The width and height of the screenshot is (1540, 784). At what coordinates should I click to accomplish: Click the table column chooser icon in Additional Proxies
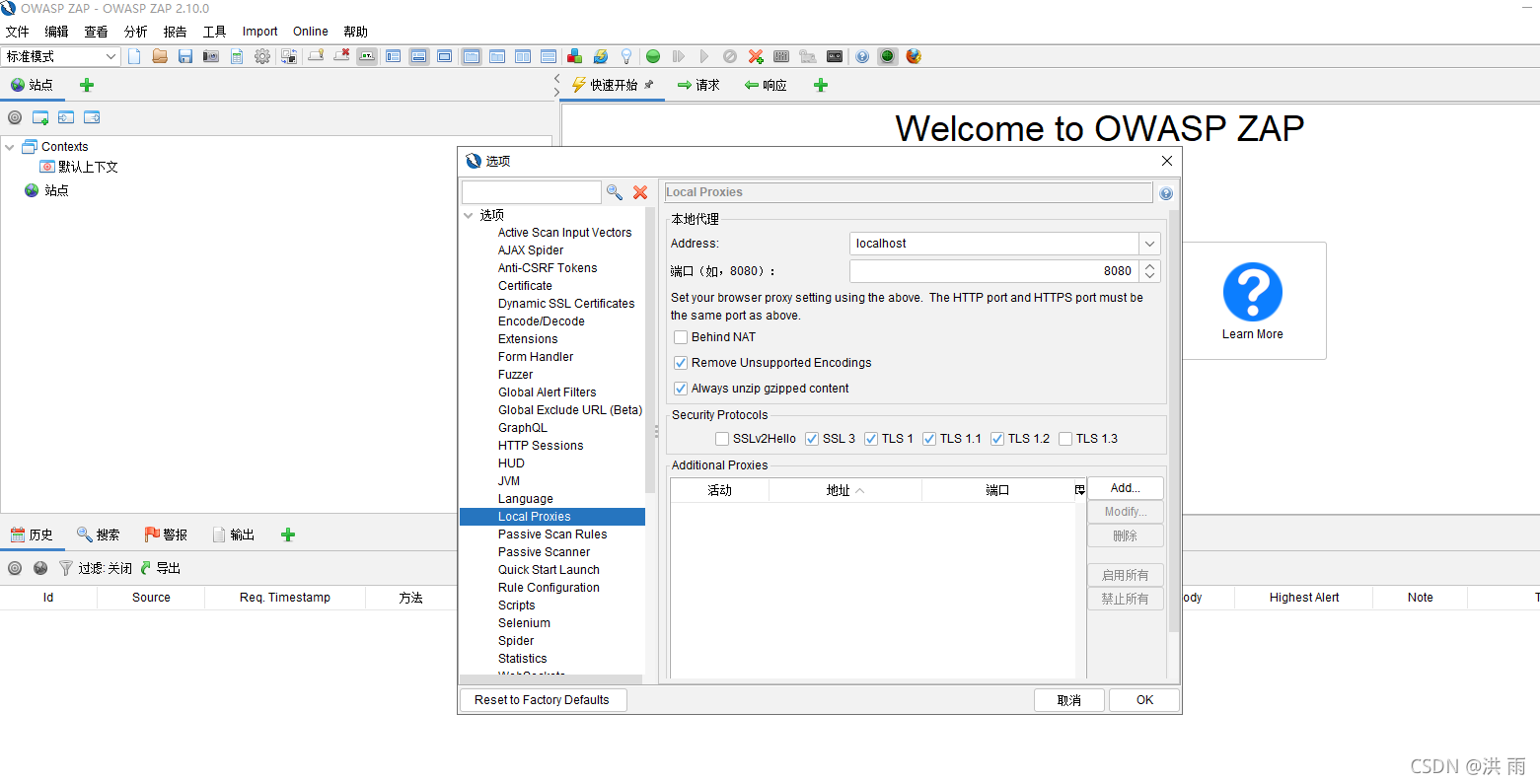pos(1080,490)
